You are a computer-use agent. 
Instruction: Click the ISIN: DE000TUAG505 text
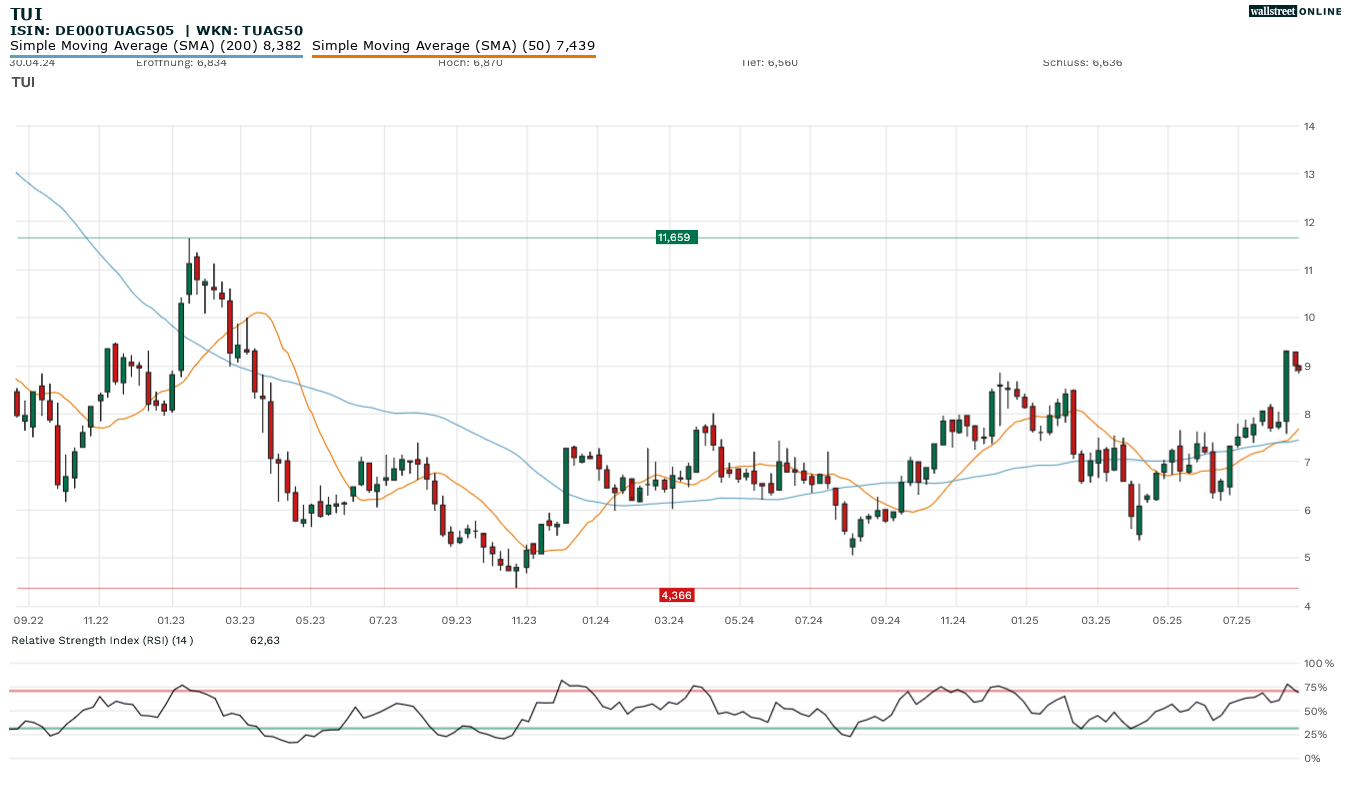(x=92, y=31)
